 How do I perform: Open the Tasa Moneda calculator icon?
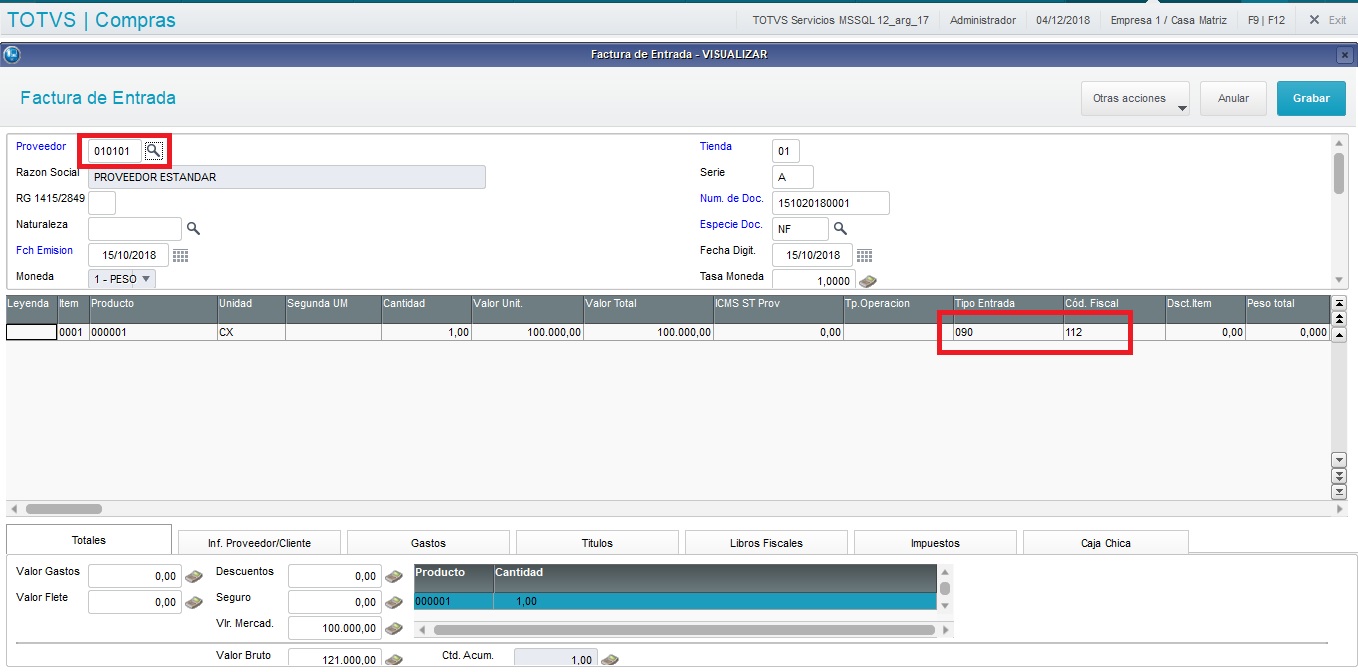point(868,281)
